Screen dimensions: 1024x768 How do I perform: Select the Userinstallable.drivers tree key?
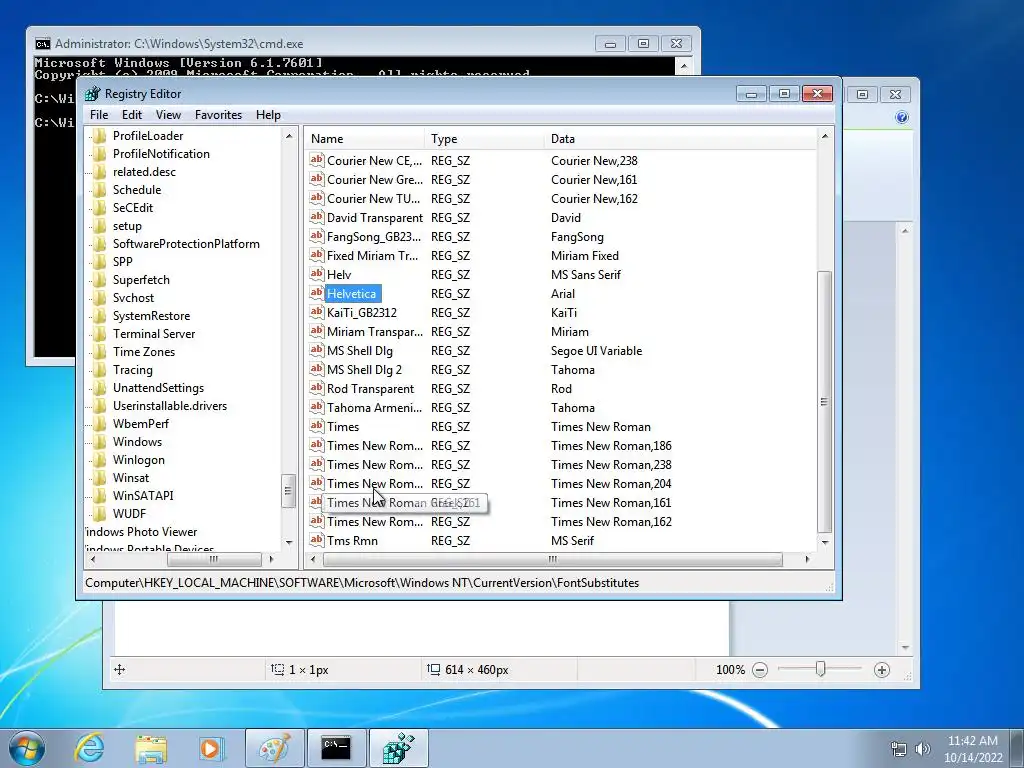click(x=170, y=406)
